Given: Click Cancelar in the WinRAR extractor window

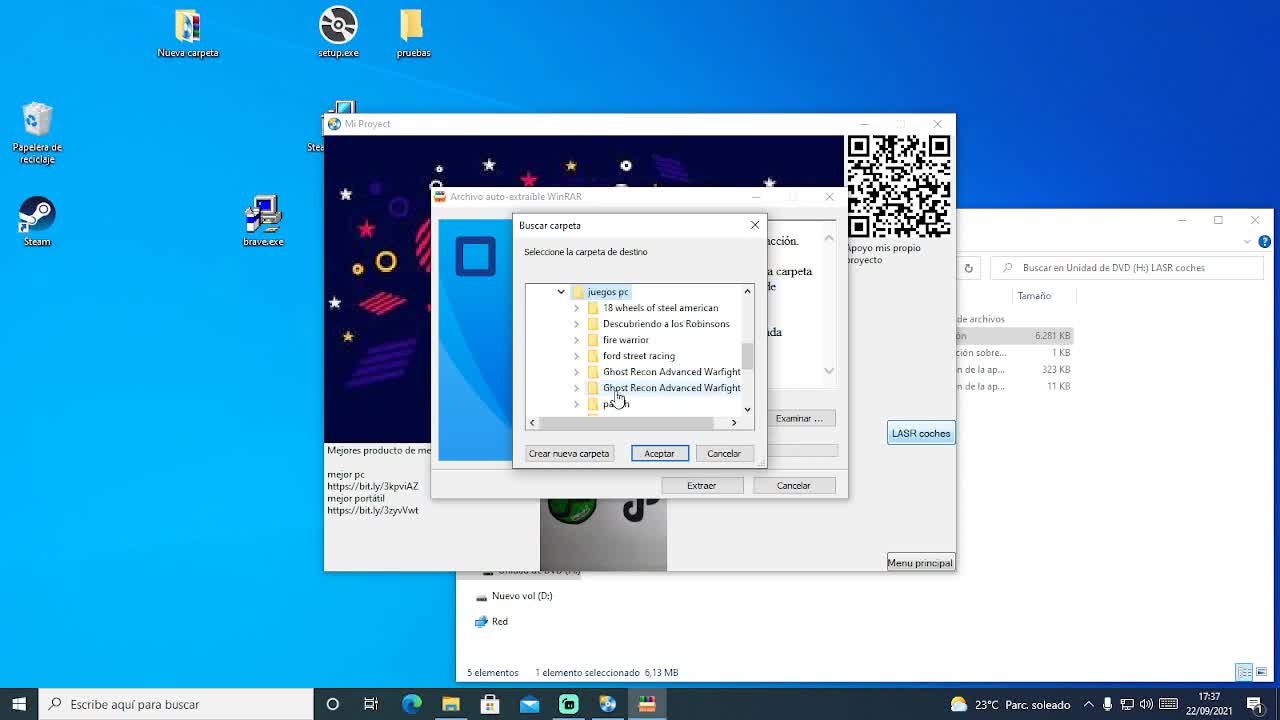Looking at the screenshot, I should tap(794, 486).
